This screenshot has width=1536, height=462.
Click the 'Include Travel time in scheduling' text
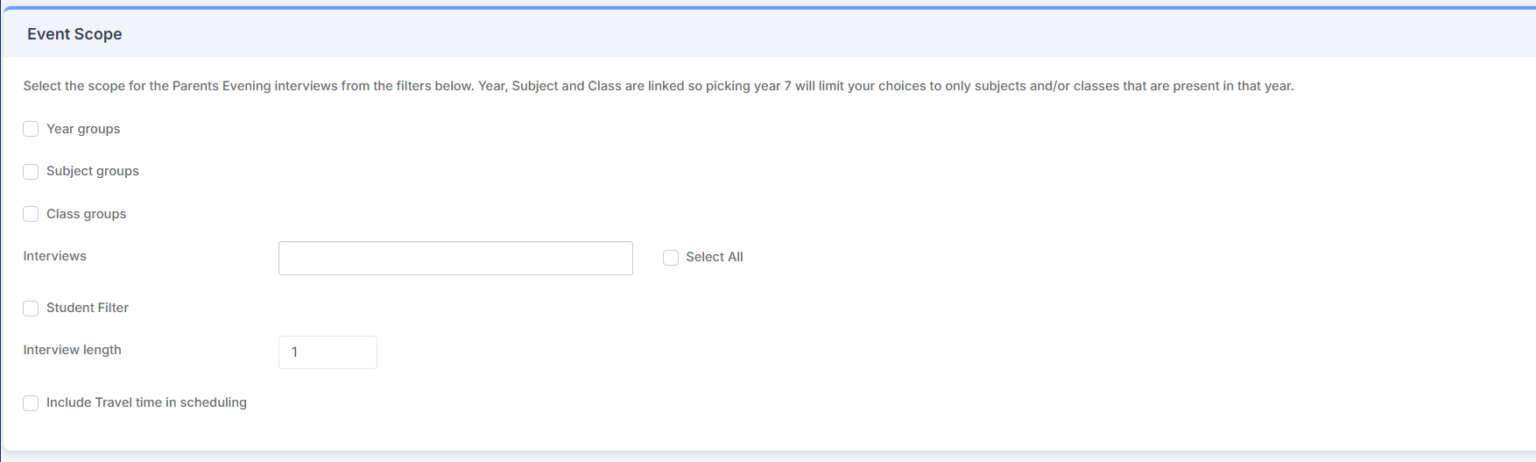tap(146, 403)
